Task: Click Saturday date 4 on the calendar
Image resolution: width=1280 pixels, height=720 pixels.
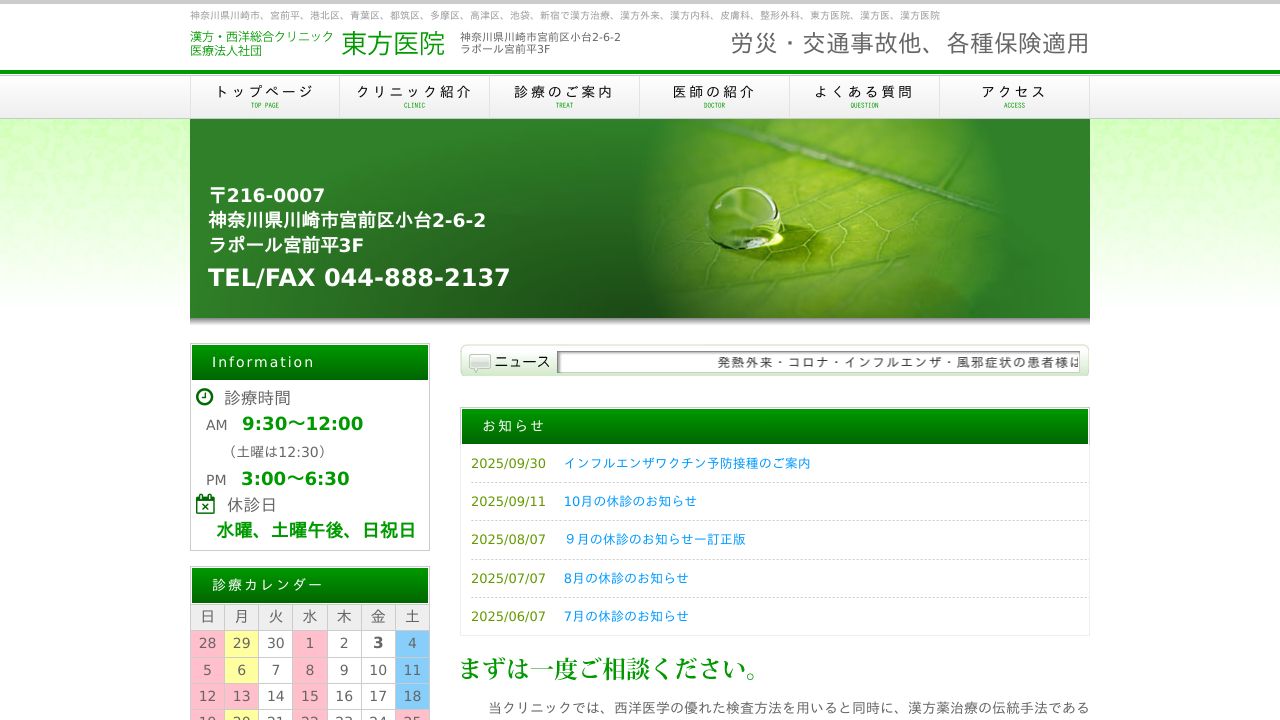Action: click(412, 643)
